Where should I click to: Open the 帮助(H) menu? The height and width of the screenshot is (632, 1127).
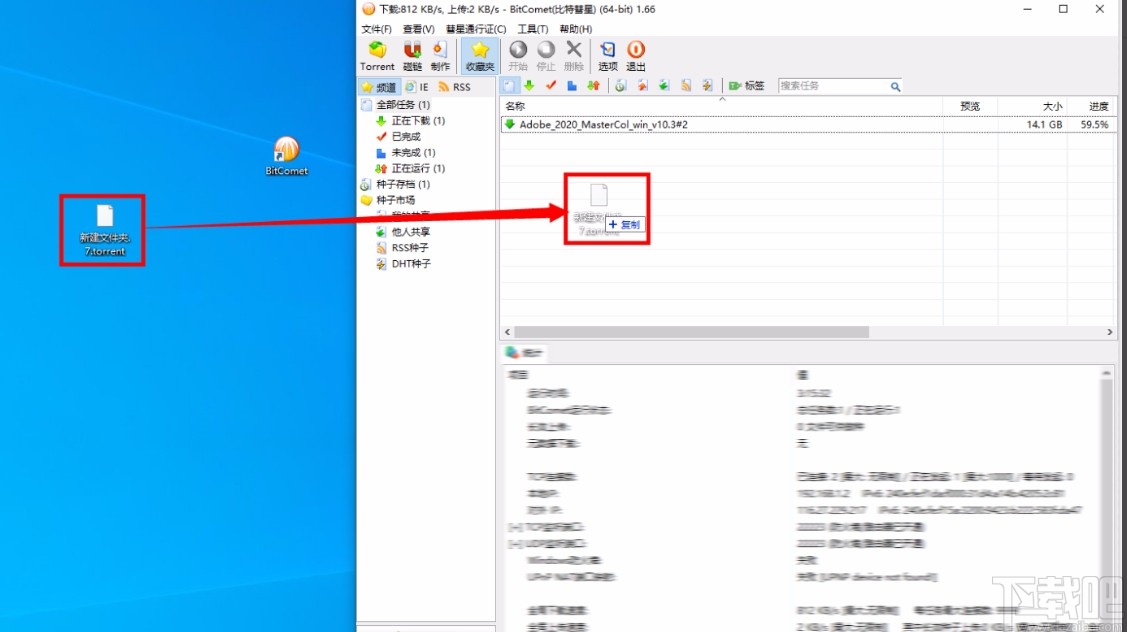click(x=576, y=29)
